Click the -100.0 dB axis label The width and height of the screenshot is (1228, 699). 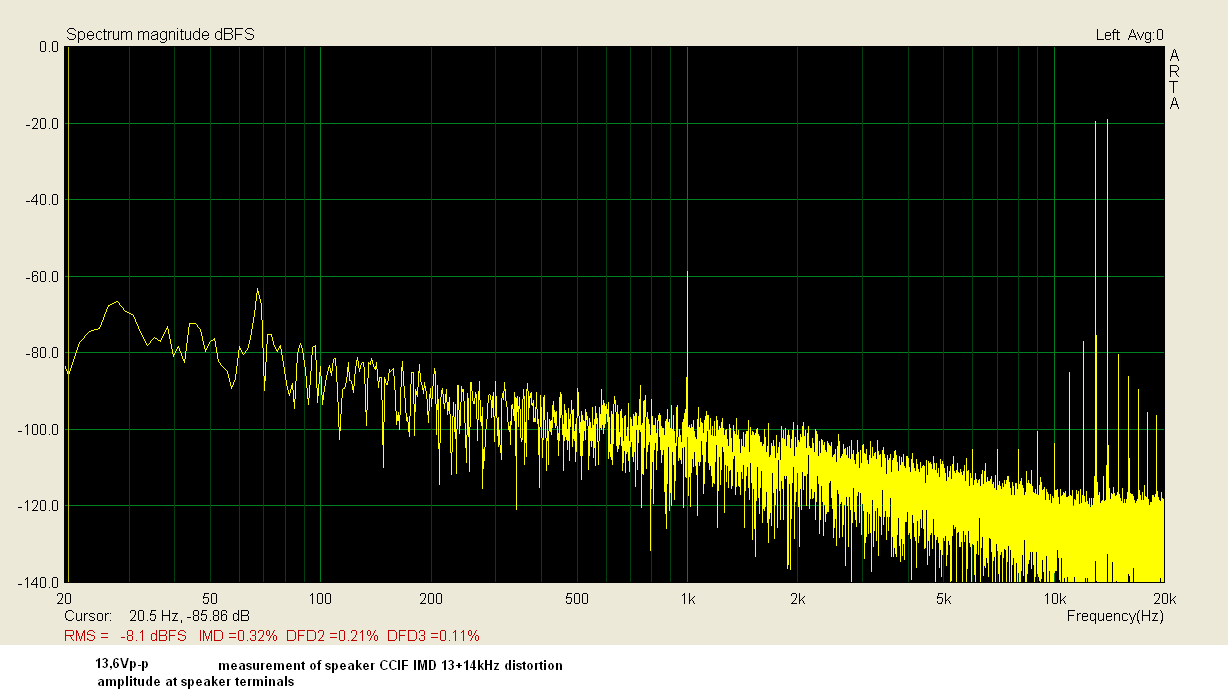(41, 430)
